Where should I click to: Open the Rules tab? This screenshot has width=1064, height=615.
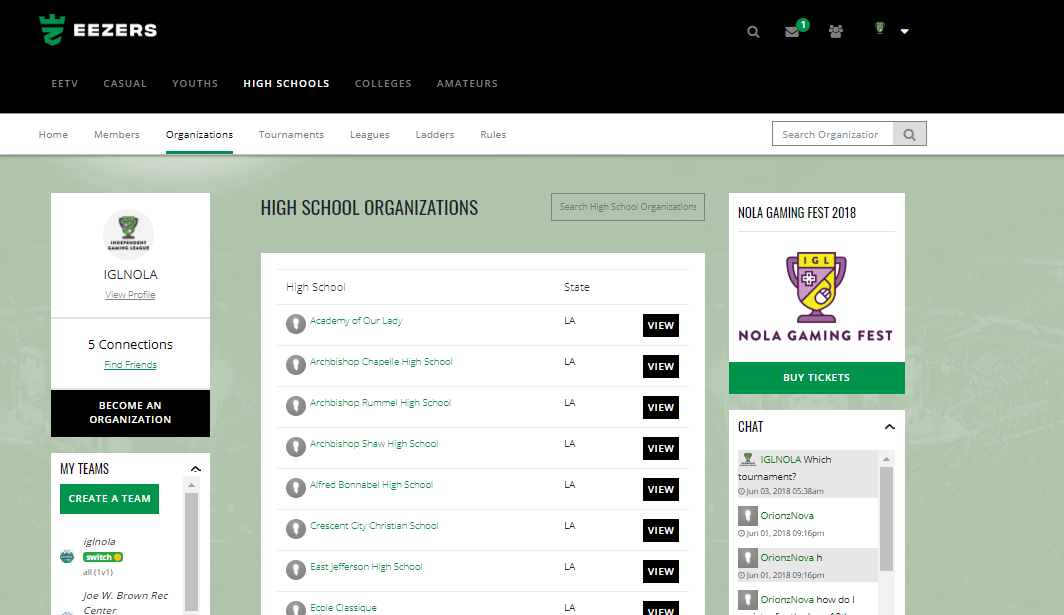point(493,134)
